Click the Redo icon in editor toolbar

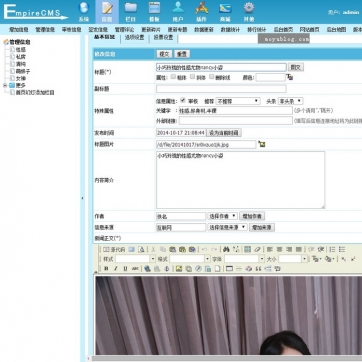[214, 249]
